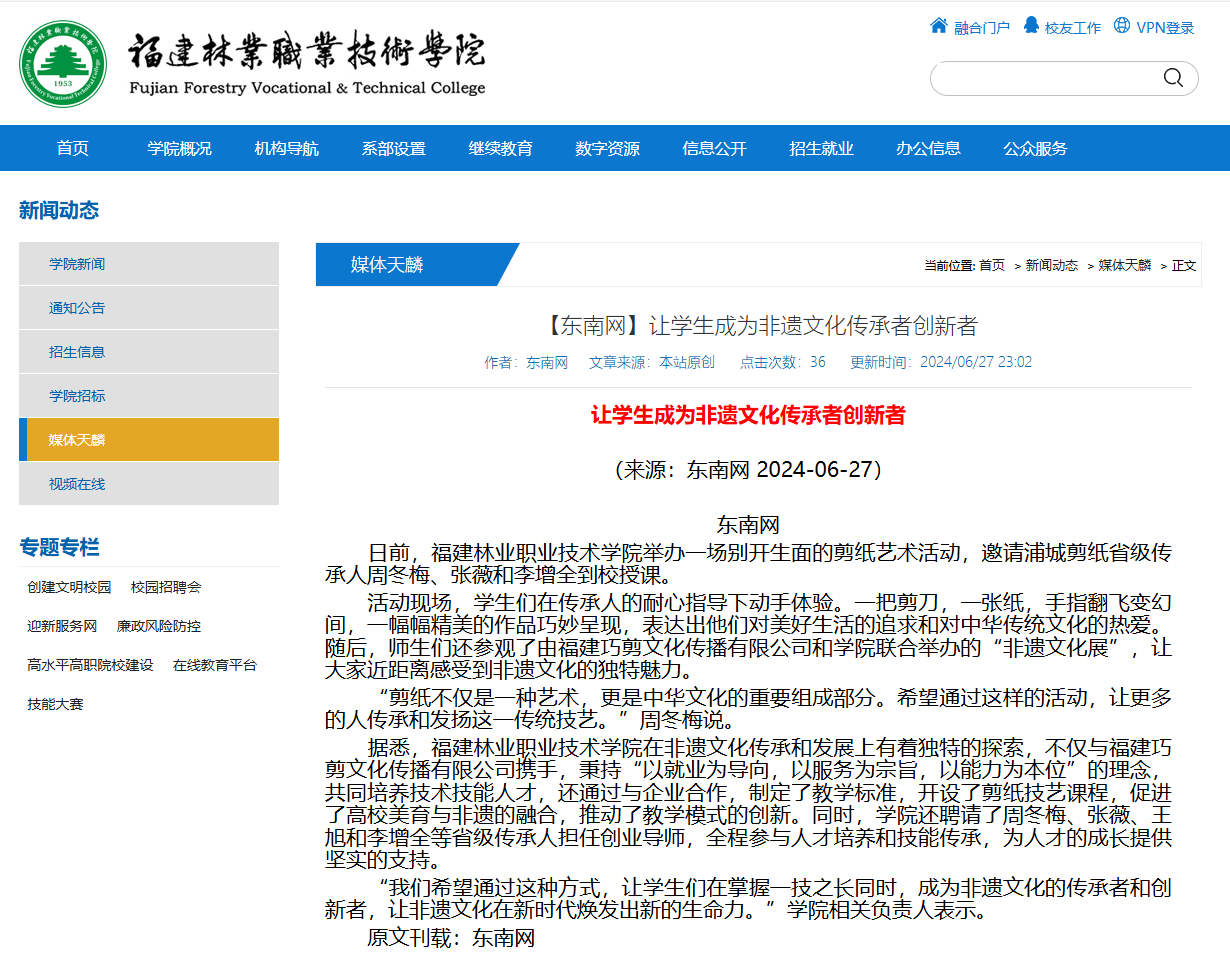Visit the 廉政风险防控 link

coord(159,626)
